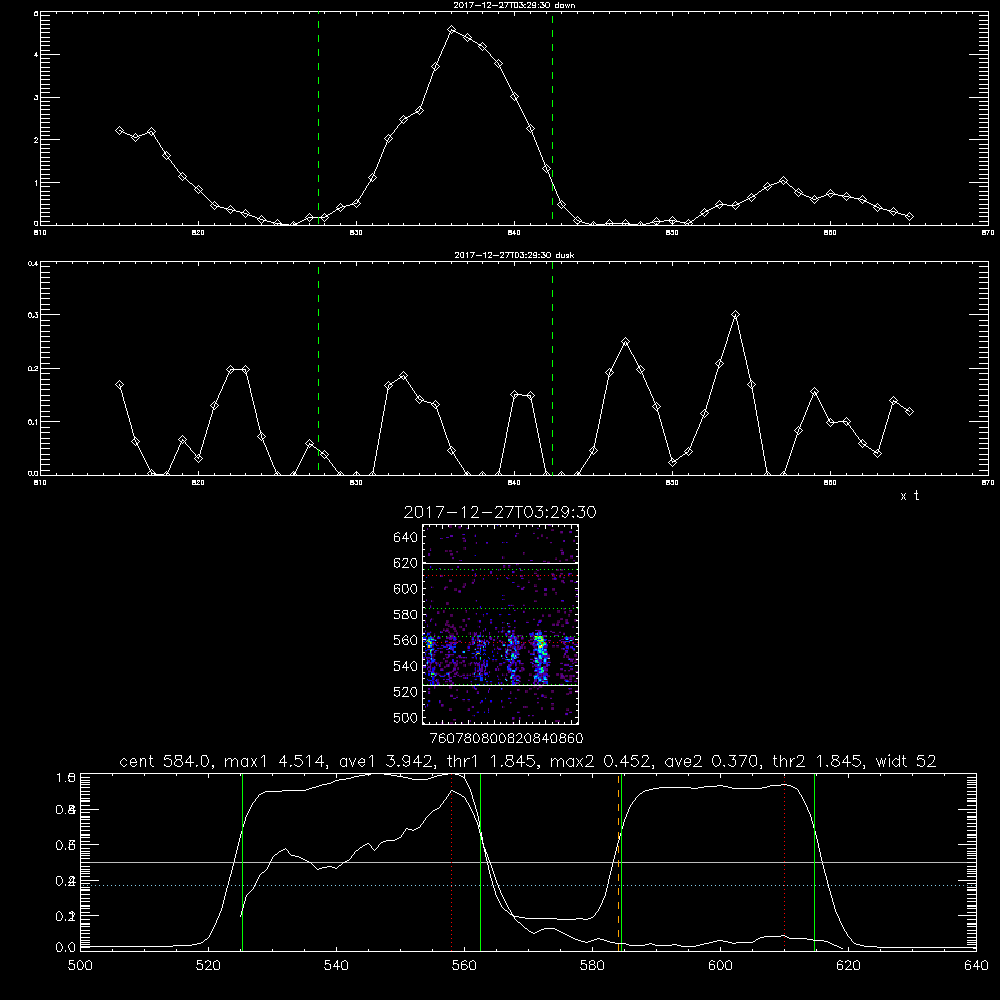Click '4' on the dawn plot y-axis

(36, 55)
